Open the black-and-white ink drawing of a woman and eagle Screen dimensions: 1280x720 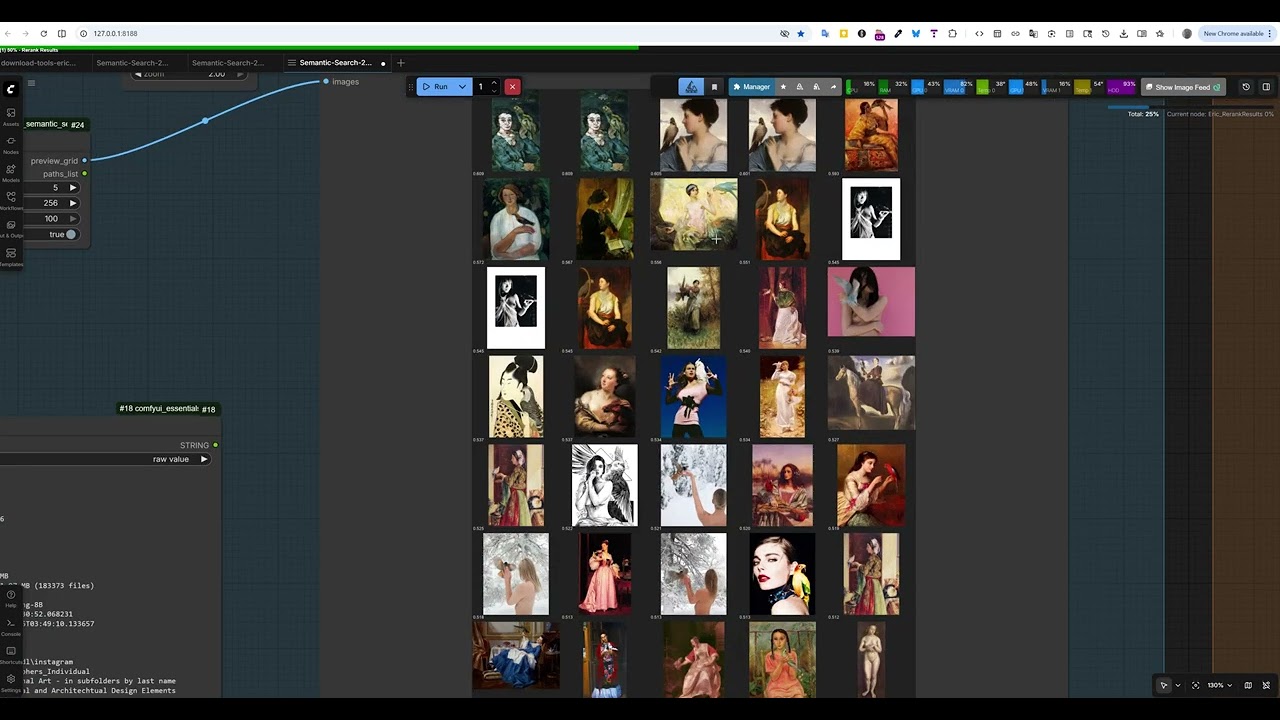click(604, 485)
